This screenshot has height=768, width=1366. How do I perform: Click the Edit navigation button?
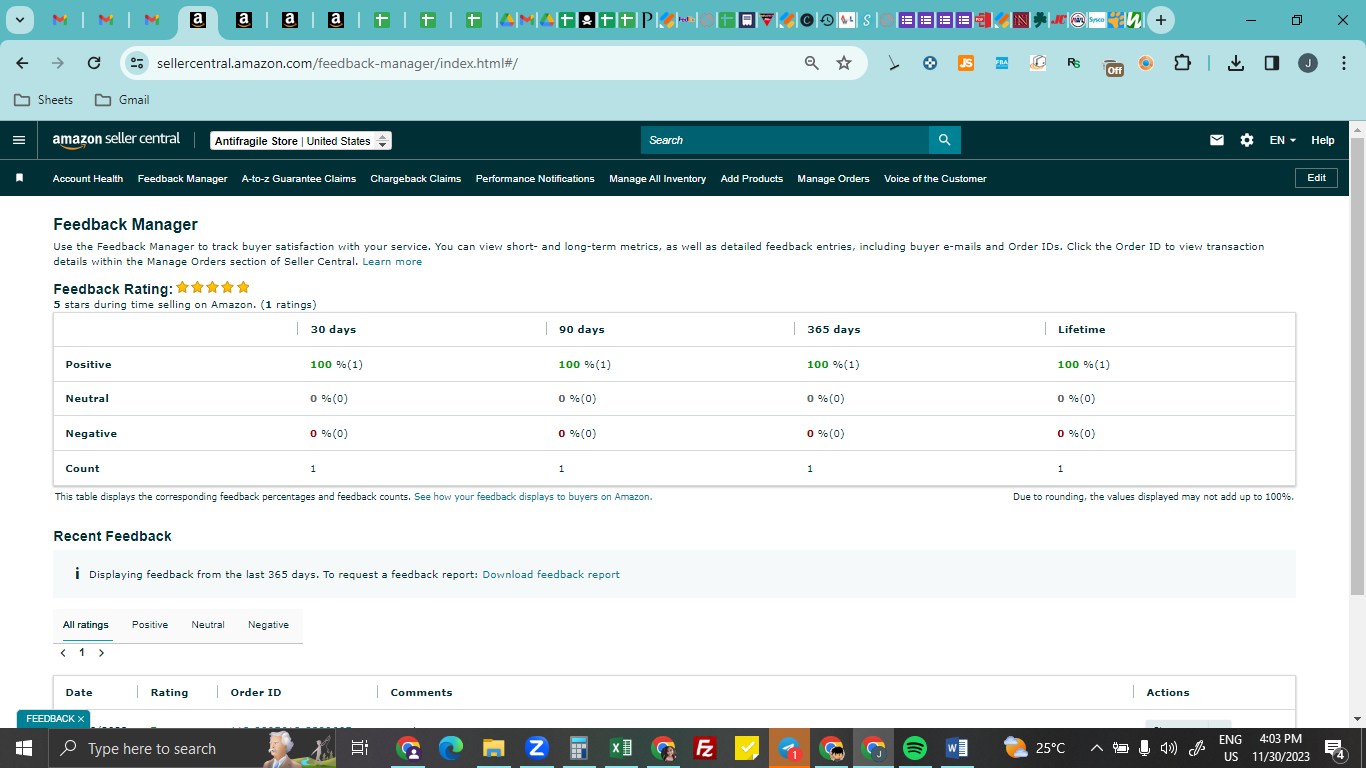point(1316,178)
